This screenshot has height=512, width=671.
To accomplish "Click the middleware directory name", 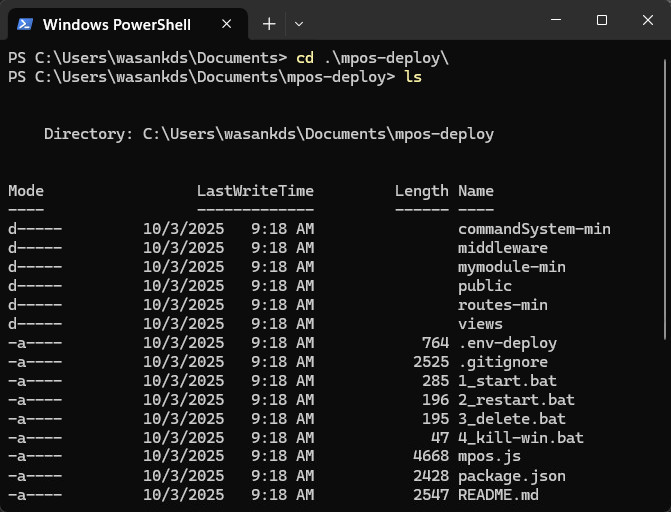I will 502,248.
